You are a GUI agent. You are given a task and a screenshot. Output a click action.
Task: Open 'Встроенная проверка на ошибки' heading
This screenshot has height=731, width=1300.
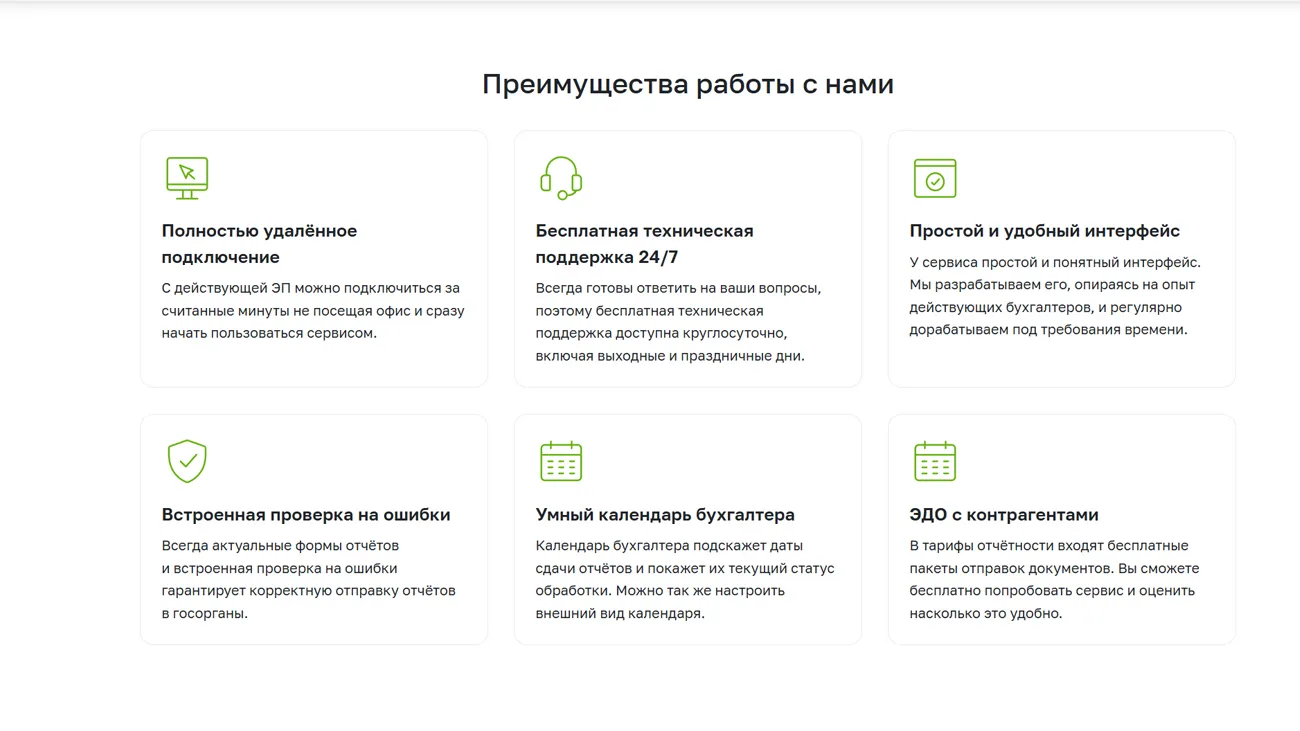click(x=306, y=515)
